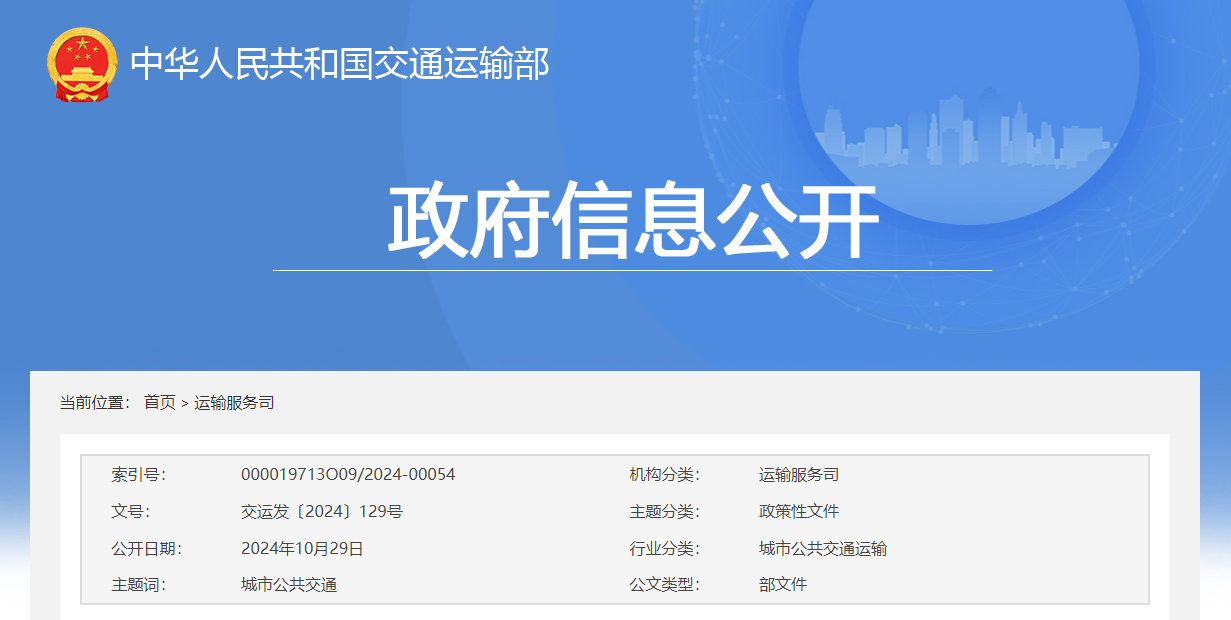This screenshot has width=1231, height=620.
Task: Click the 政府信息公开 banner heading
Action: click(633, 221)
